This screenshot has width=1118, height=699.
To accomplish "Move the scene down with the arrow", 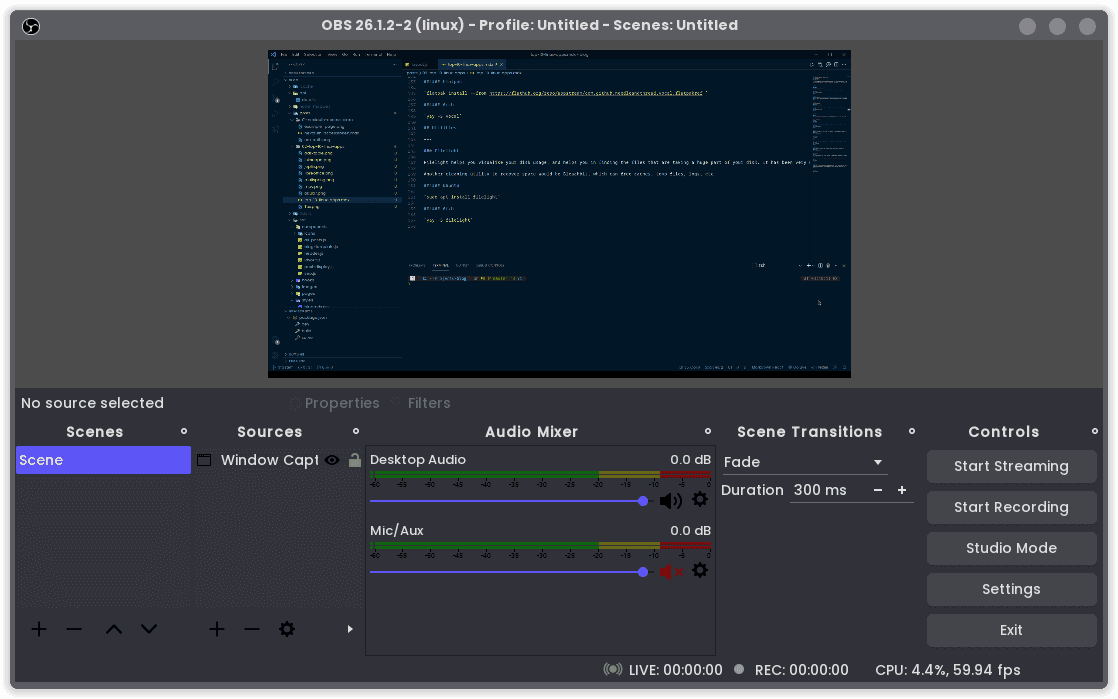I will 149,629.
